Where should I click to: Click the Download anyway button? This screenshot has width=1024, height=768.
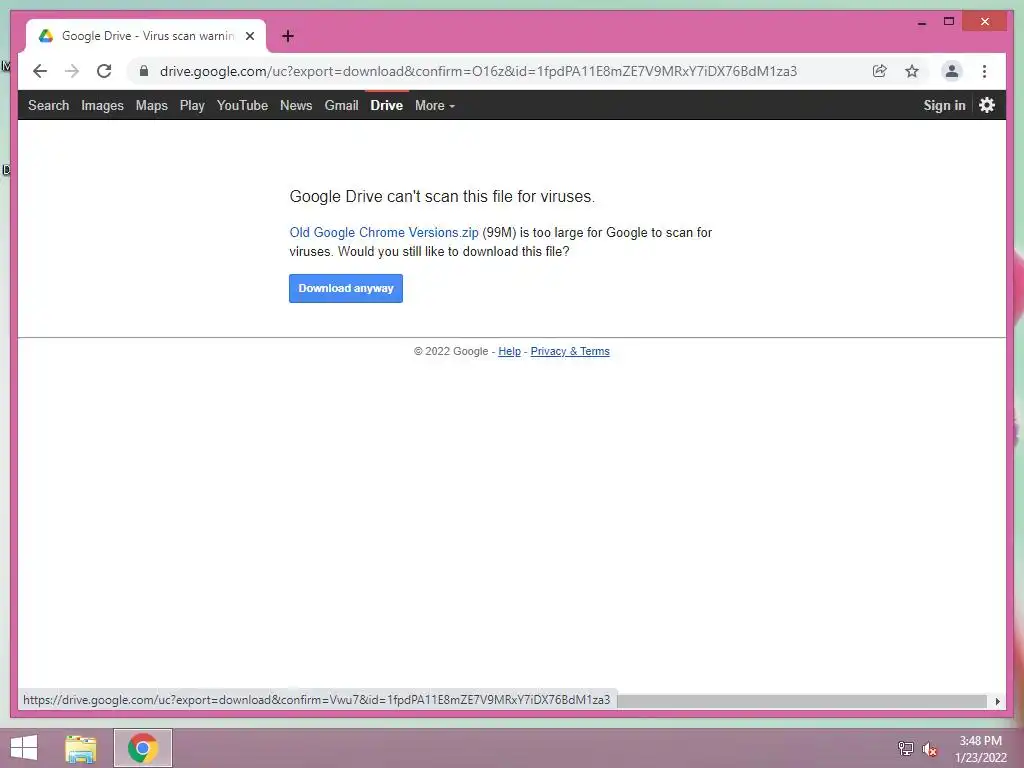pyautogui.click(x=345, y=288)
